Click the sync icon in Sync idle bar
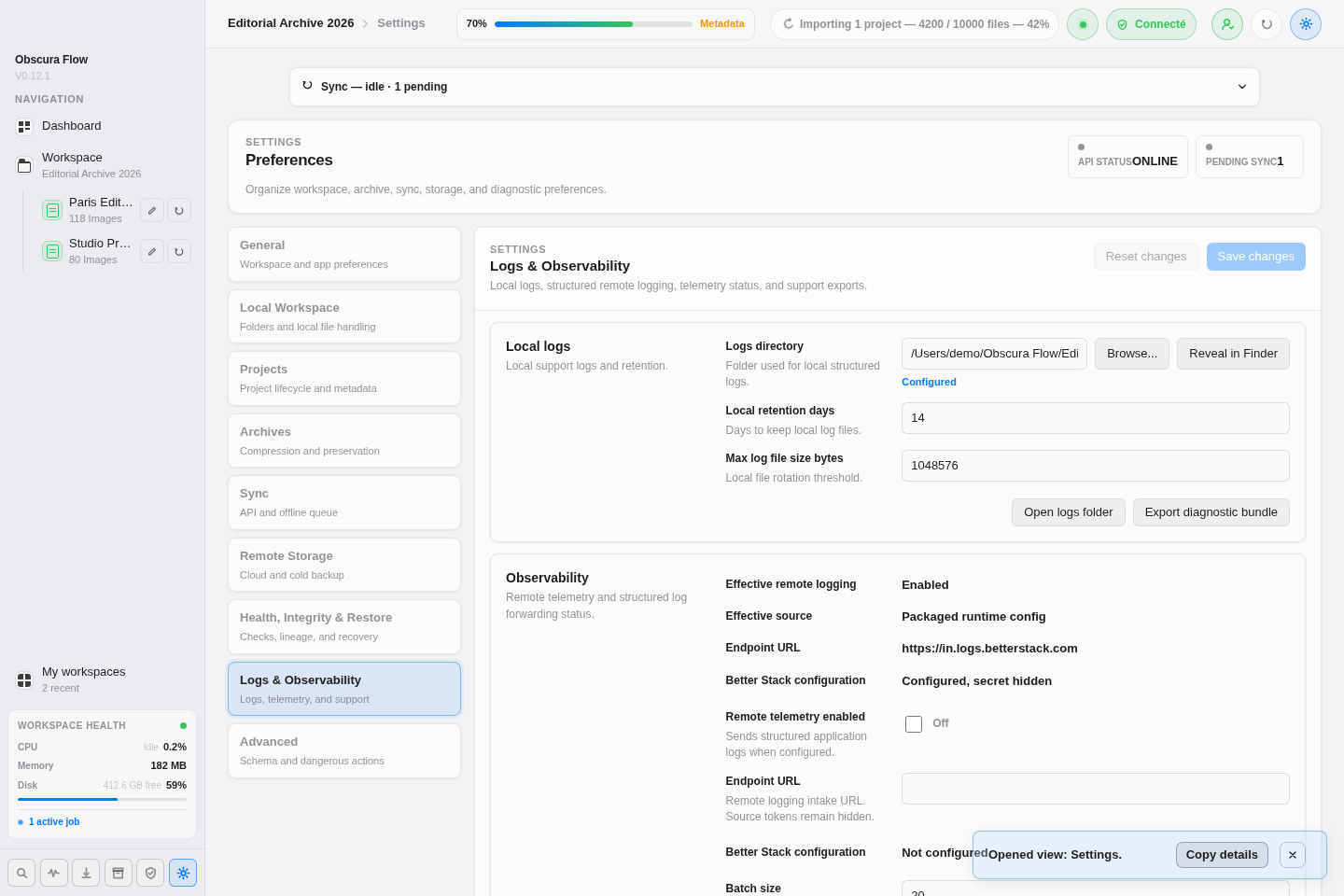 coord(307,85)
